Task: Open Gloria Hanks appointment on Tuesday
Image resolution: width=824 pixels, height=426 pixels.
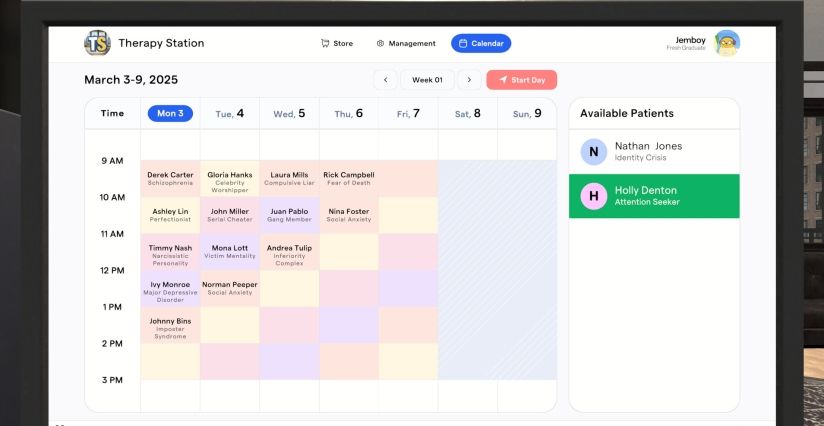Action: 230,179
